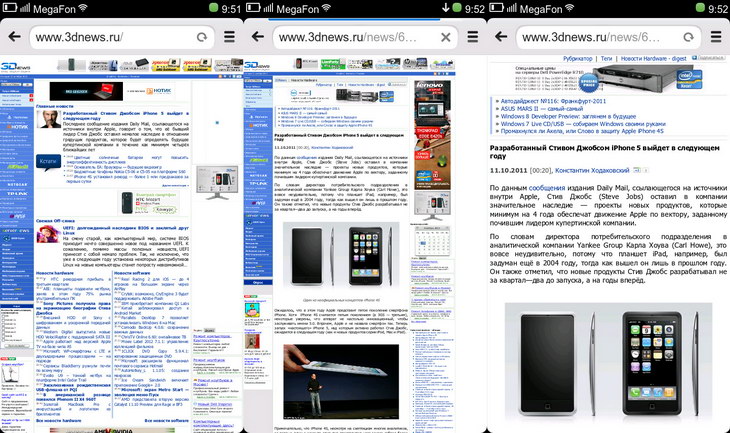Tap Wi-Fi signal icon in left status bar
The height and width of the screenshot is (433, 730).
83,8
